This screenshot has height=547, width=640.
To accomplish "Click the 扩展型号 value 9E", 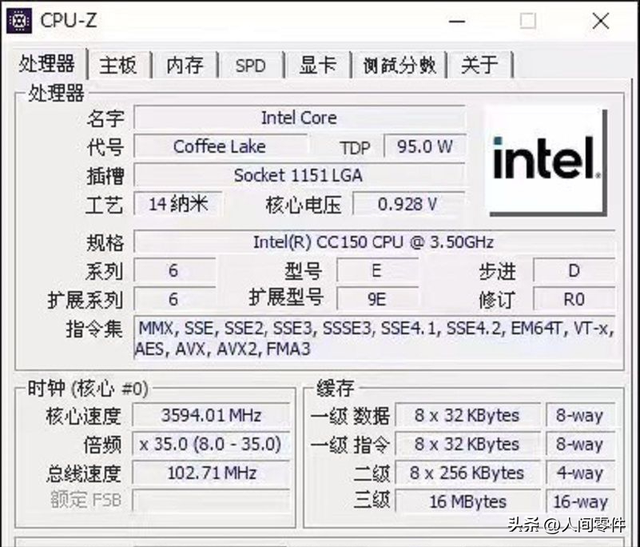I will coord(378,299).
